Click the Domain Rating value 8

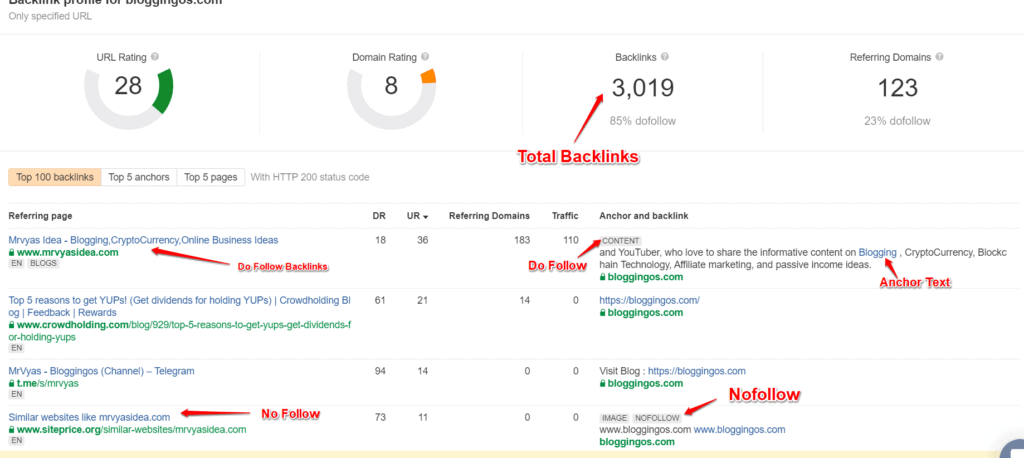(x=391, y=86)
